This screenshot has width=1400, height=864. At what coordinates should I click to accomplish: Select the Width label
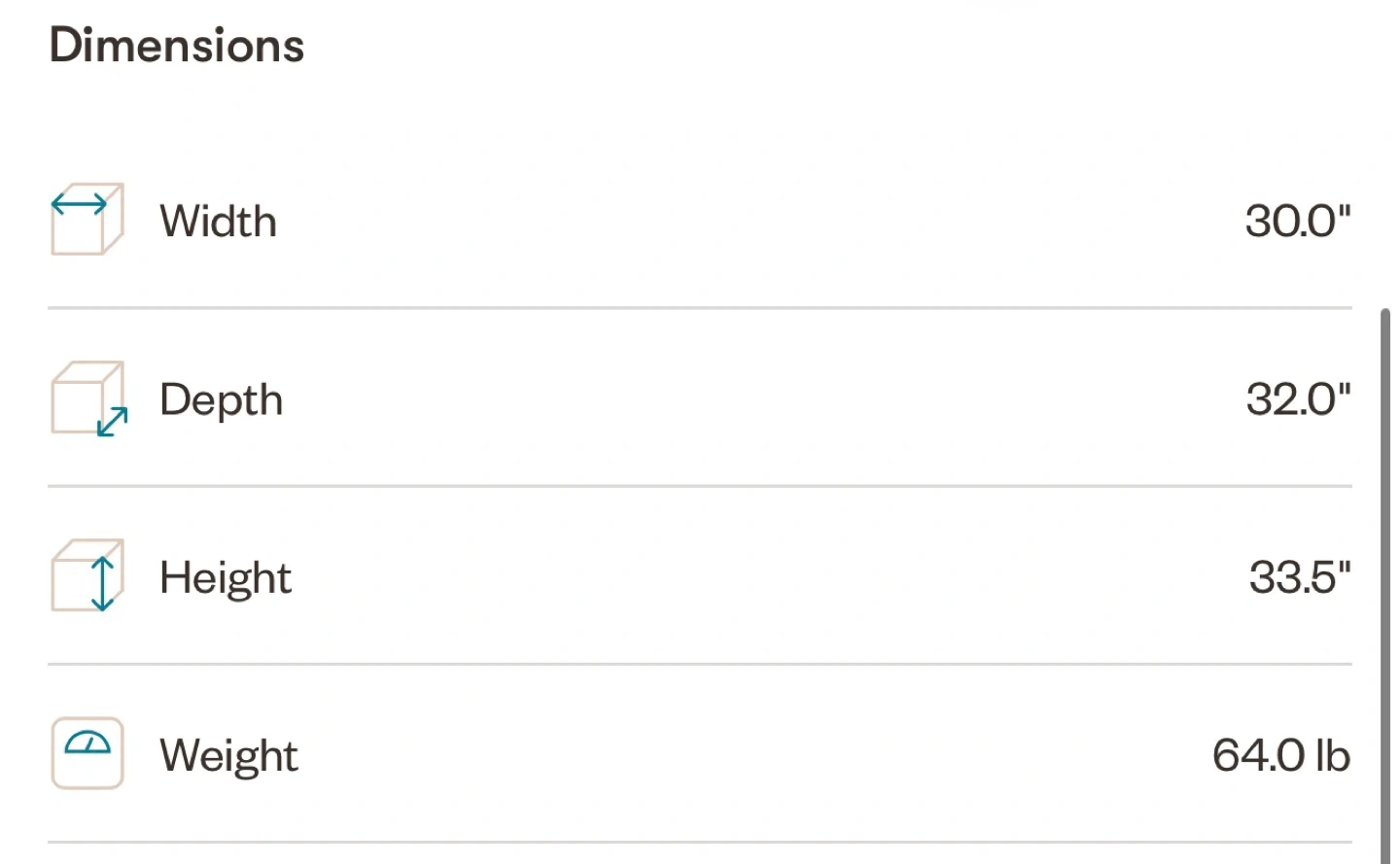[219, 222]
